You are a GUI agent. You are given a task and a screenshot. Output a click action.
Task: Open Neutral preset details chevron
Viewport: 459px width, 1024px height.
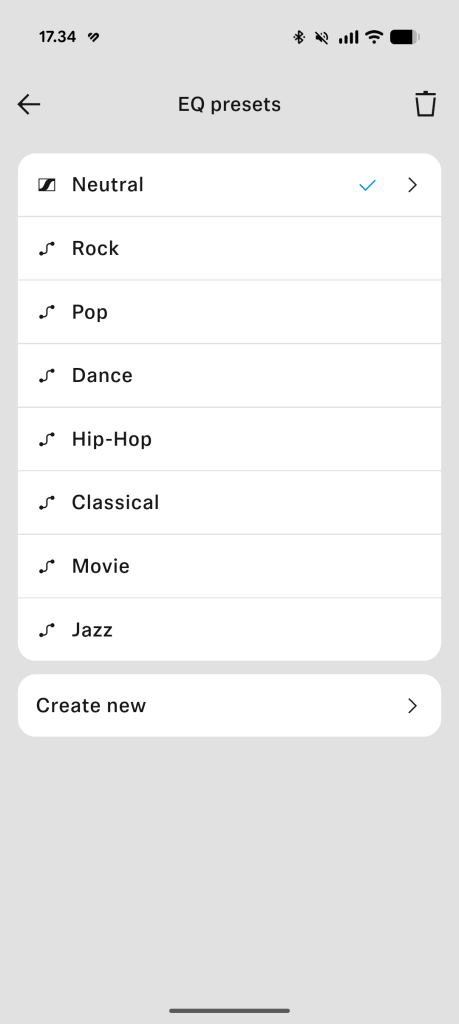[x=412, y=185]
